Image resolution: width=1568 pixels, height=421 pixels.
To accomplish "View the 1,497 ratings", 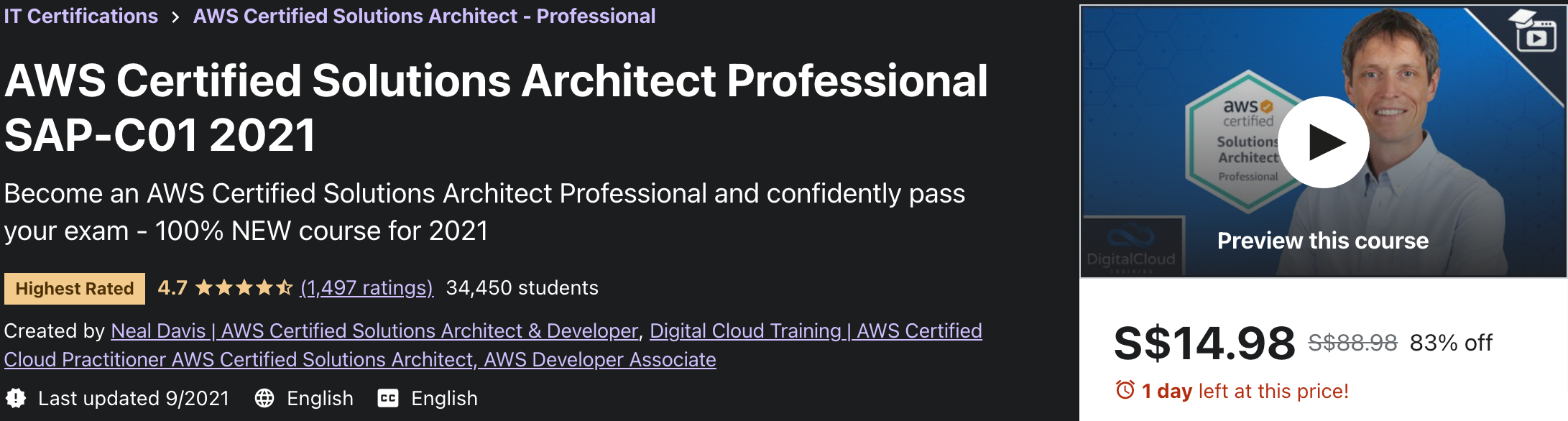I will coord(365,289).
